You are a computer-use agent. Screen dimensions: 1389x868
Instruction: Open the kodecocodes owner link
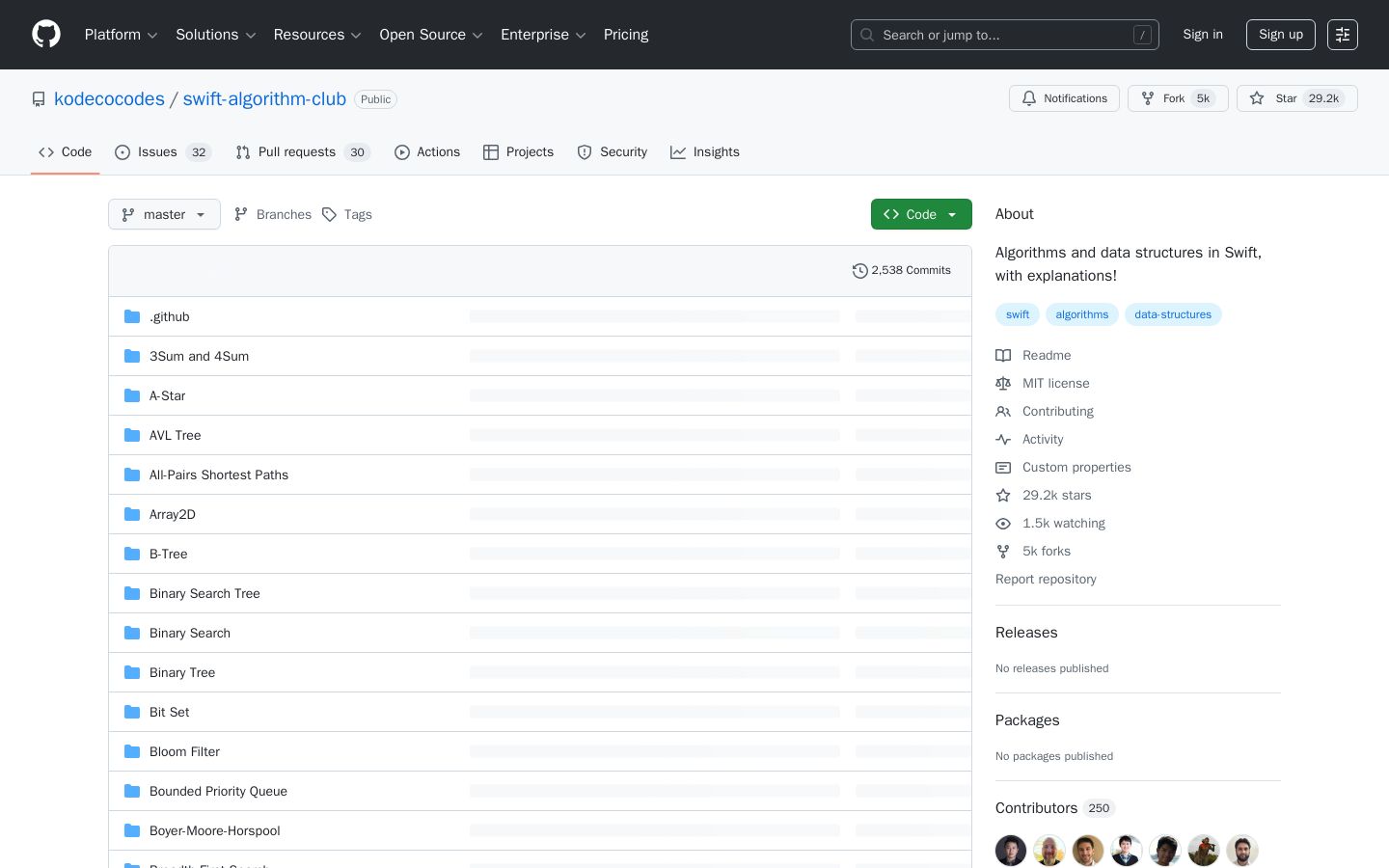click(109, 99)
